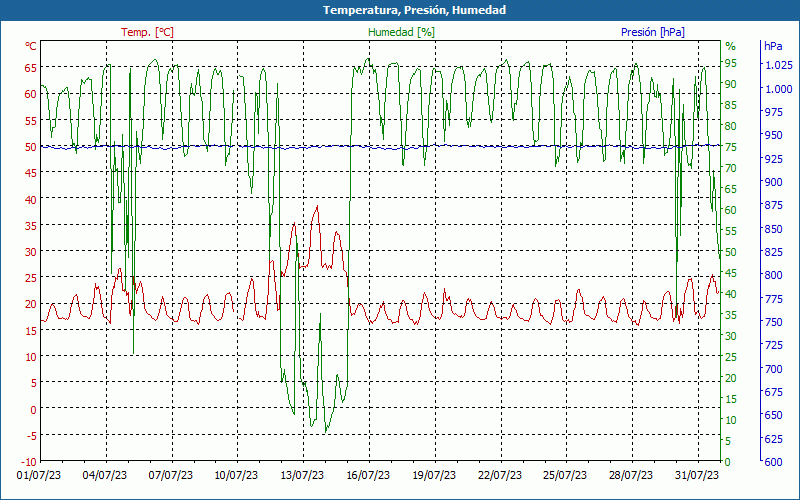Select the green 'Humedad [%]' legend label

pyautogui.click(x=402, y=32)
